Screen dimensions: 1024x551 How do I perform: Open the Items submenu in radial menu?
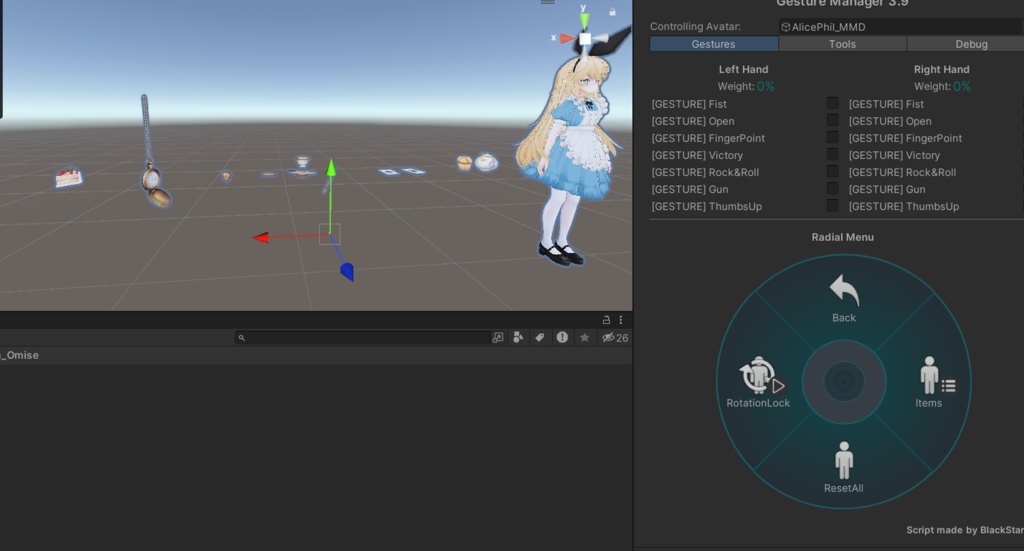click(929, 383)
